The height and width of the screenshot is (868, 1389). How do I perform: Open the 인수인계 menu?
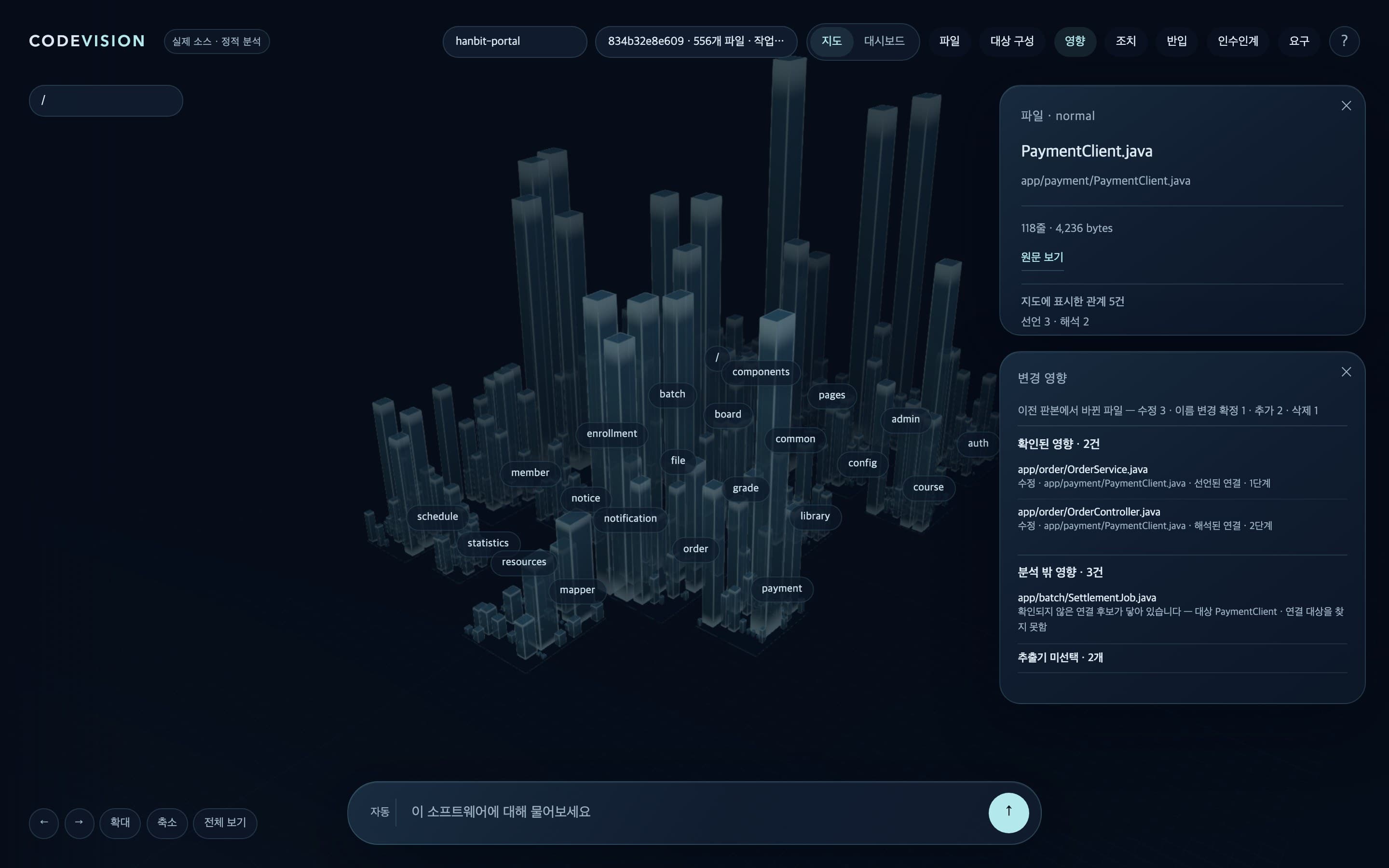1238,41
